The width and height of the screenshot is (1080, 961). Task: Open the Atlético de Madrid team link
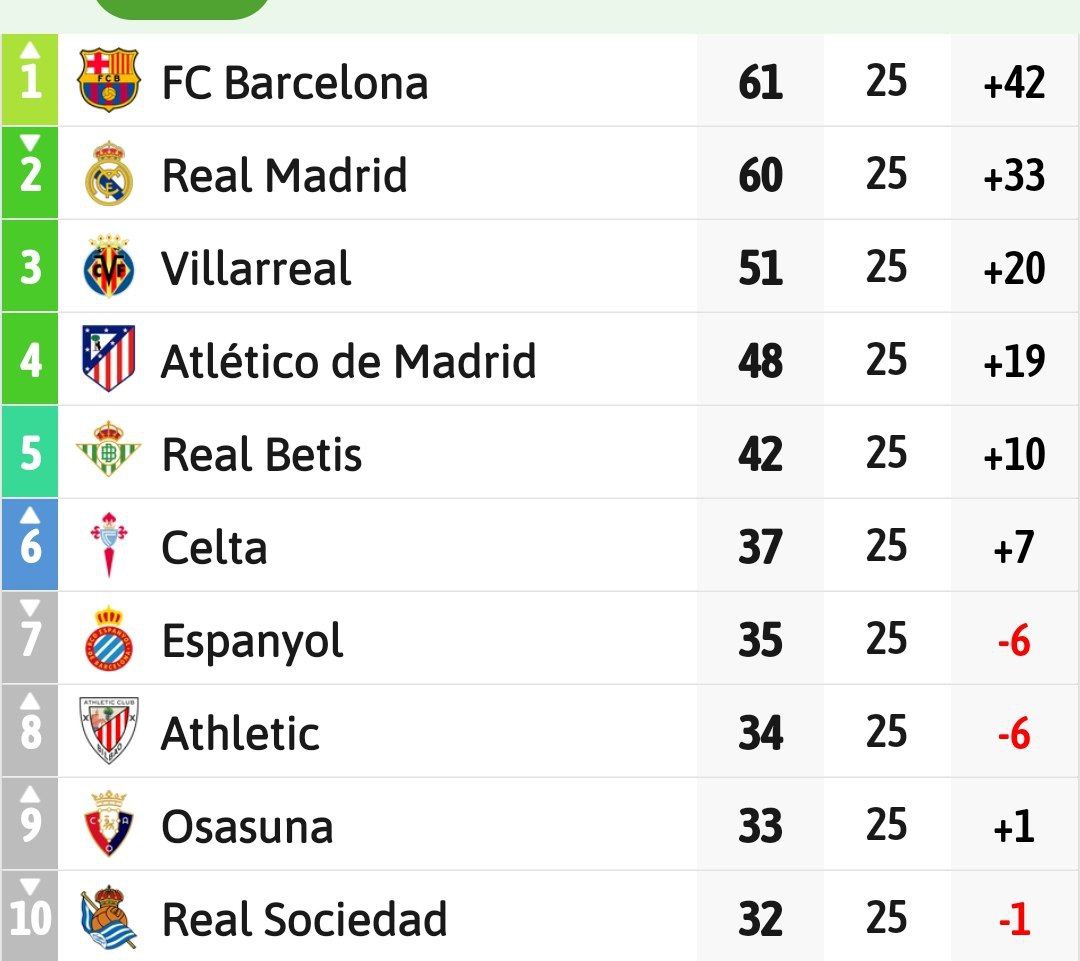click(x=349, y=361)
